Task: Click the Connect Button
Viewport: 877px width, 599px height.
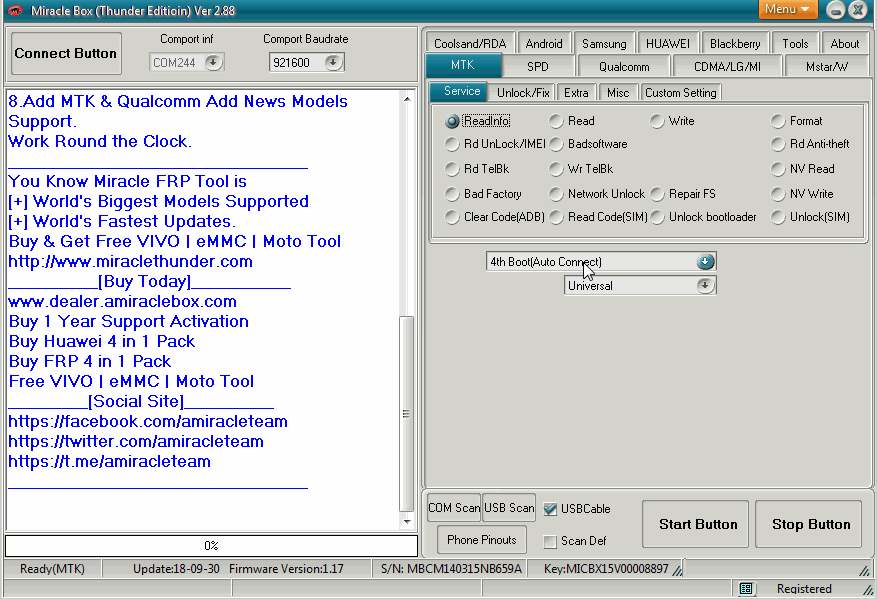Action: coord(66,53)
